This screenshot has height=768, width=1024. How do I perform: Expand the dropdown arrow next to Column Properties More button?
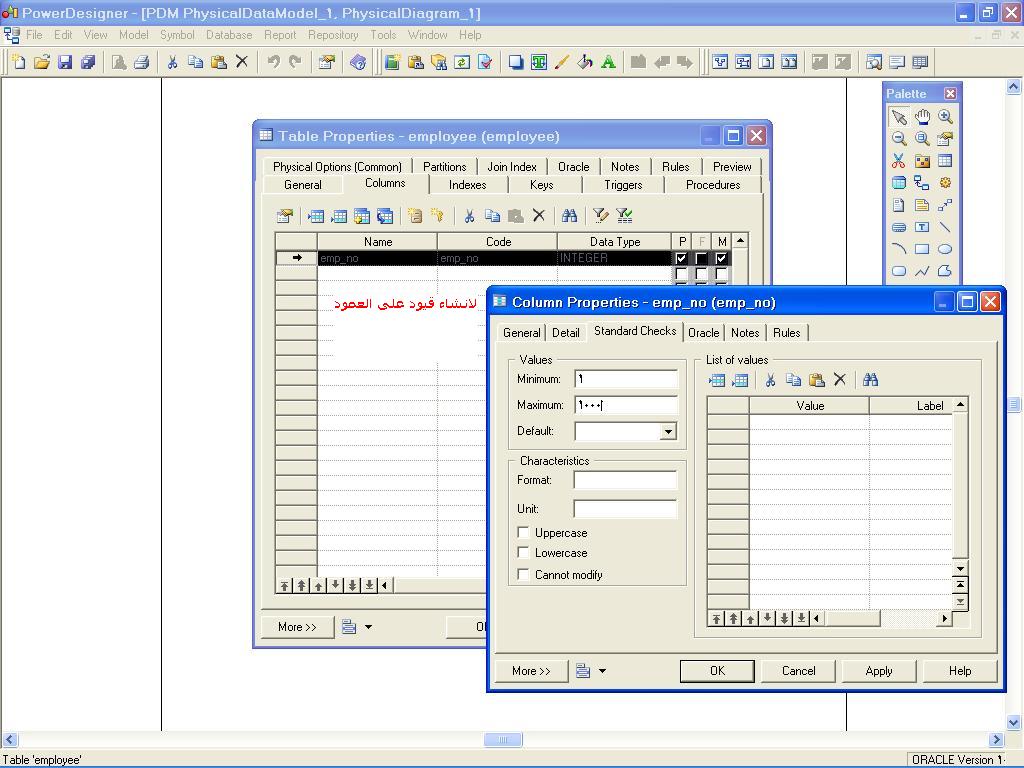(602, 671)
